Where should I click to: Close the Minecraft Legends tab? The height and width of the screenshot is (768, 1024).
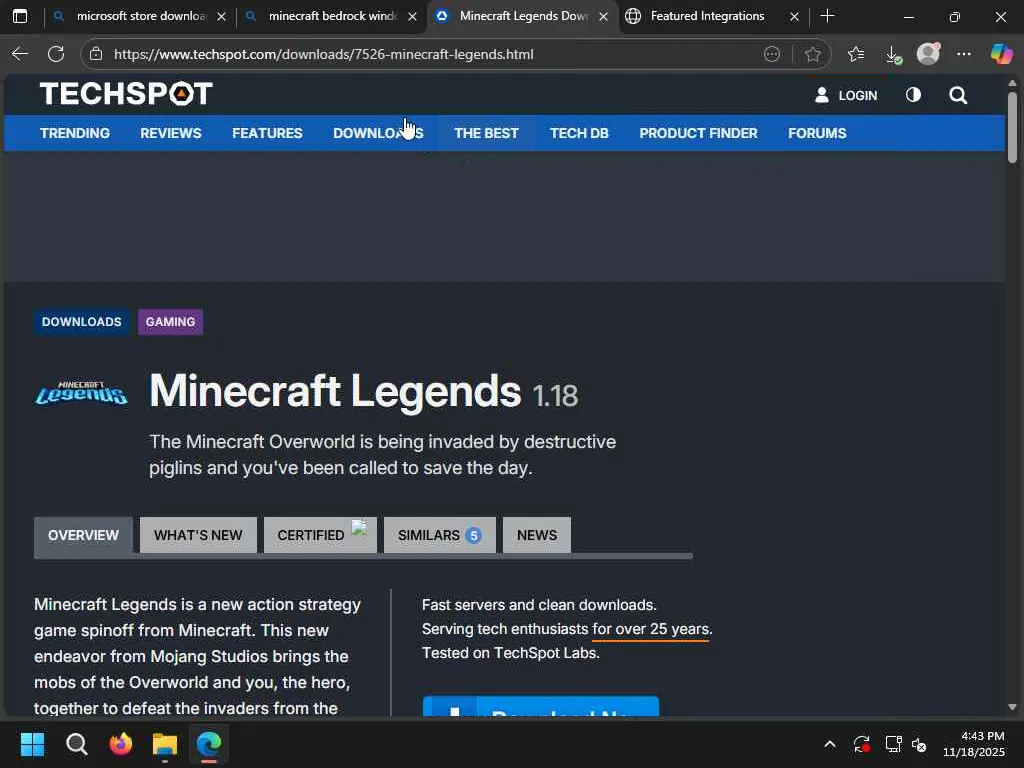coord(603,16)
